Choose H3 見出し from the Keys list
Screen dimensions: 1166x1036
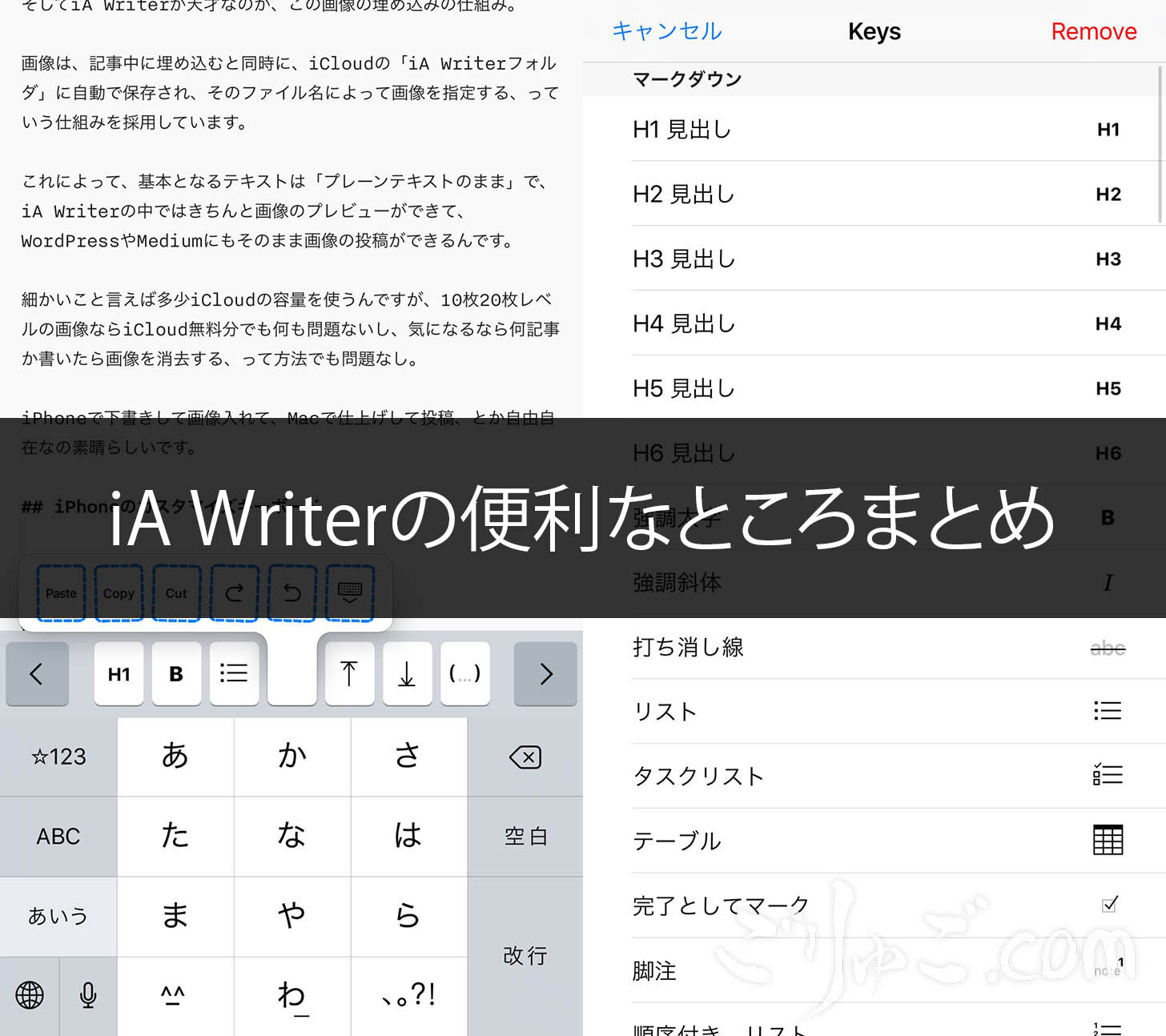pos(874,259)
